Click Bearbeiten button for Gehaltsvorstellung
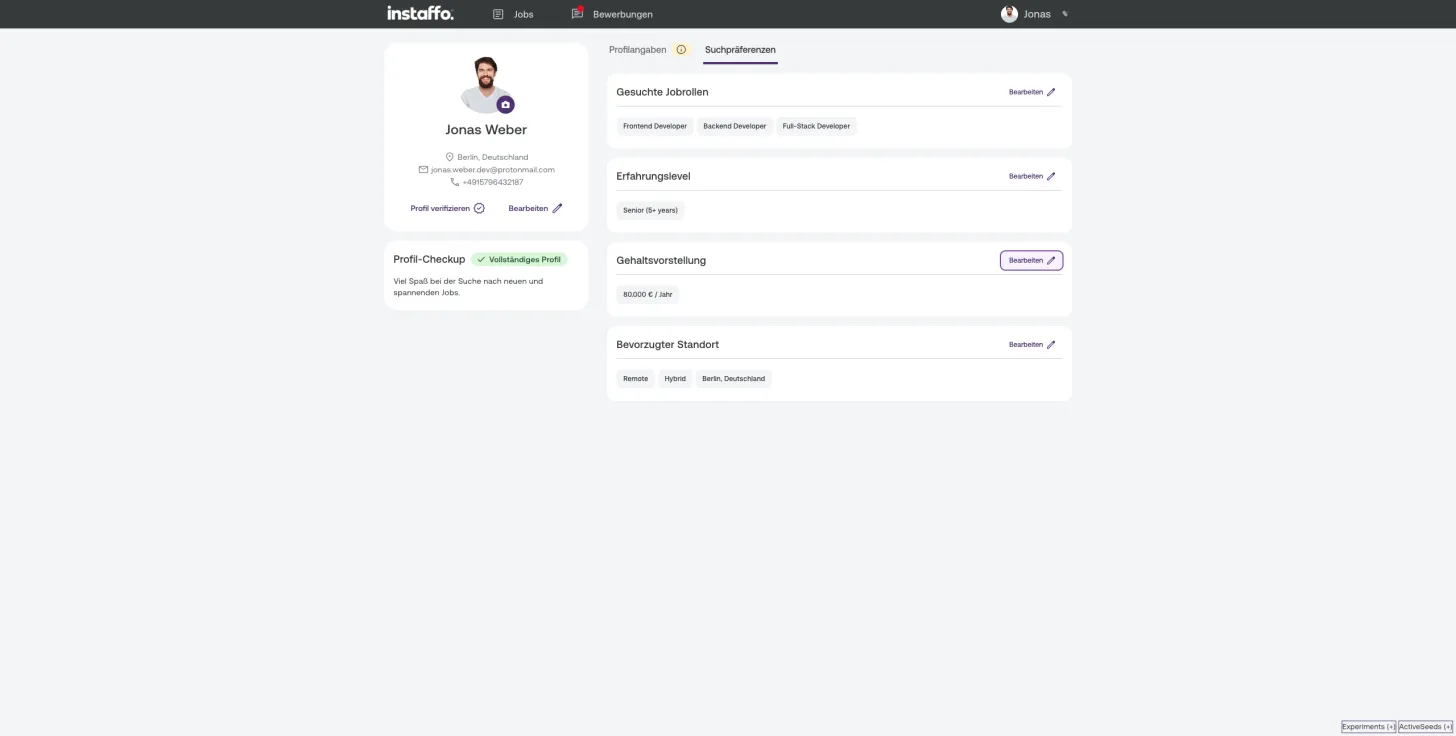The image size is (1456, 736). click(x=1032, y=260)
